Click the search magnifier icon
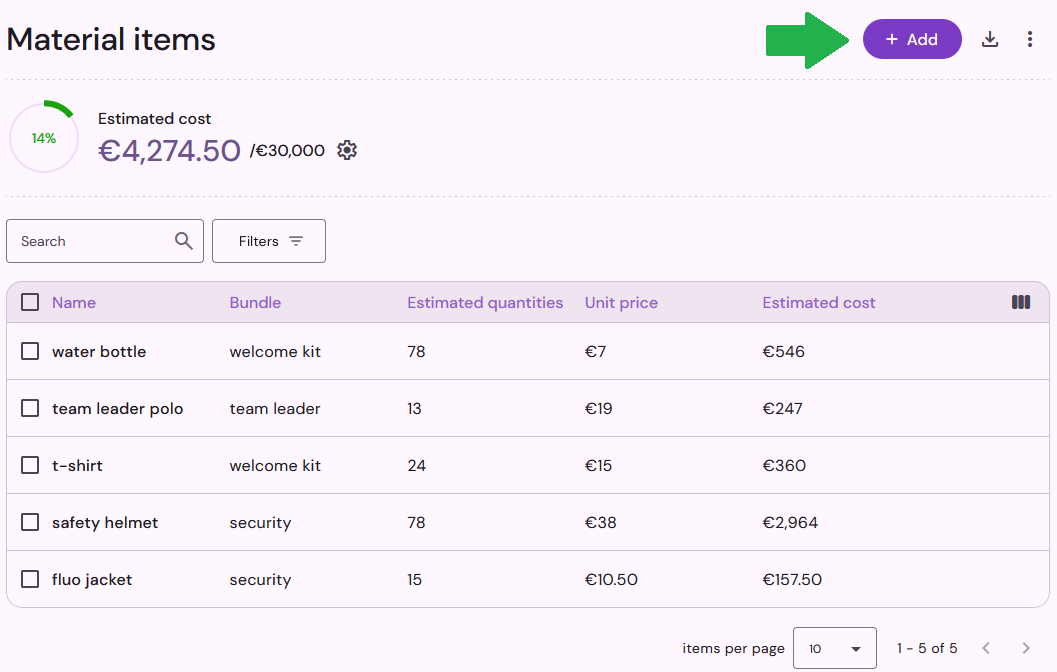This screenshot has height=672, width=1057. [x=183, y=241]
